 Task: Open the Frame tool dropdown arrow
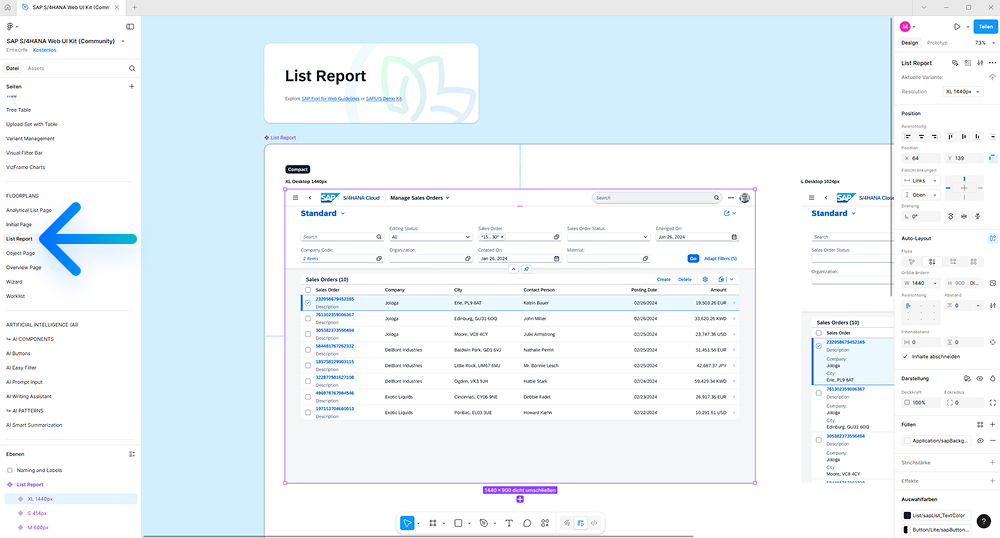click(x=443, y=523)
